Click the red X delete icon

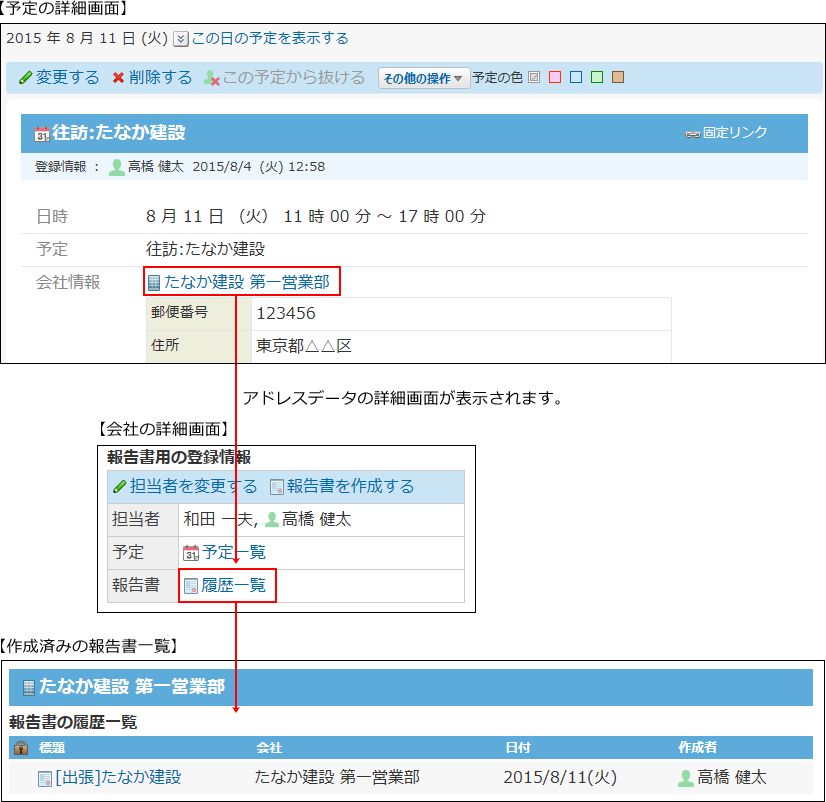(119, 78)
